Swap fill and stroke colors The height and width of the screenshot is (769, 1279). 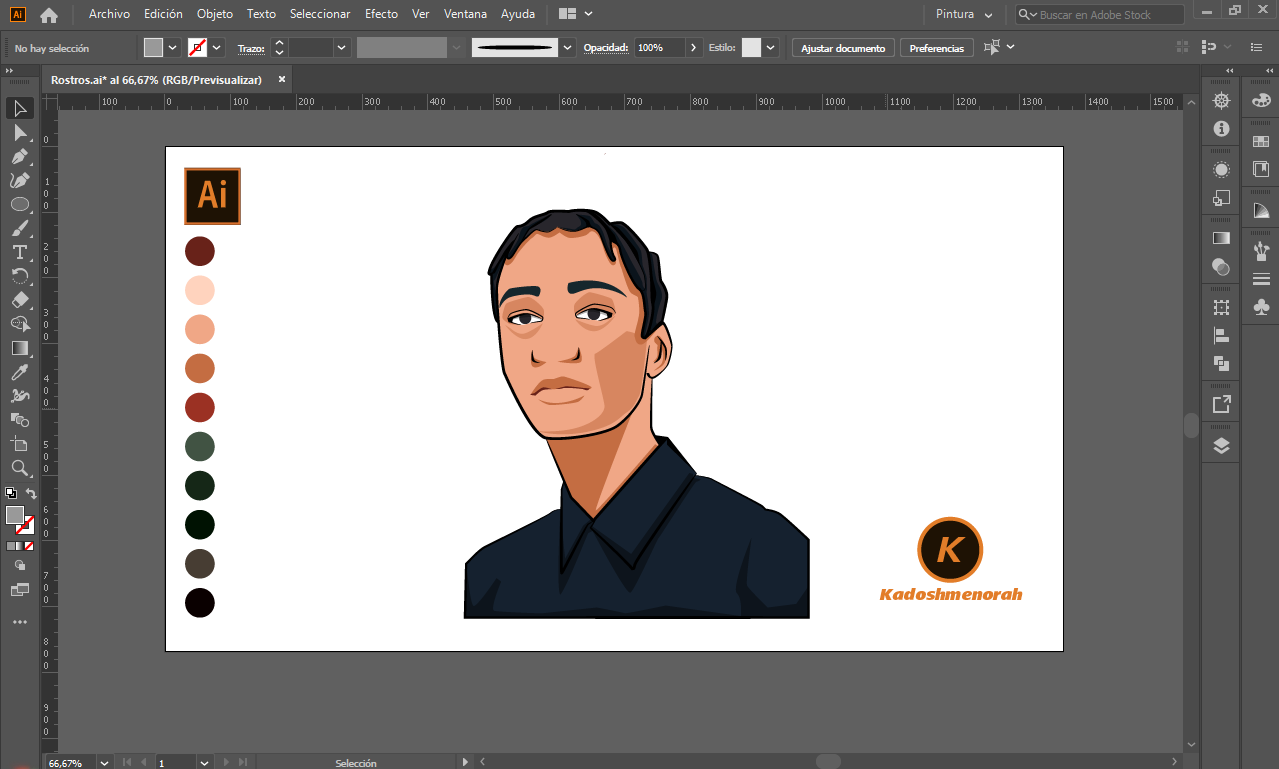coord(31,494)
